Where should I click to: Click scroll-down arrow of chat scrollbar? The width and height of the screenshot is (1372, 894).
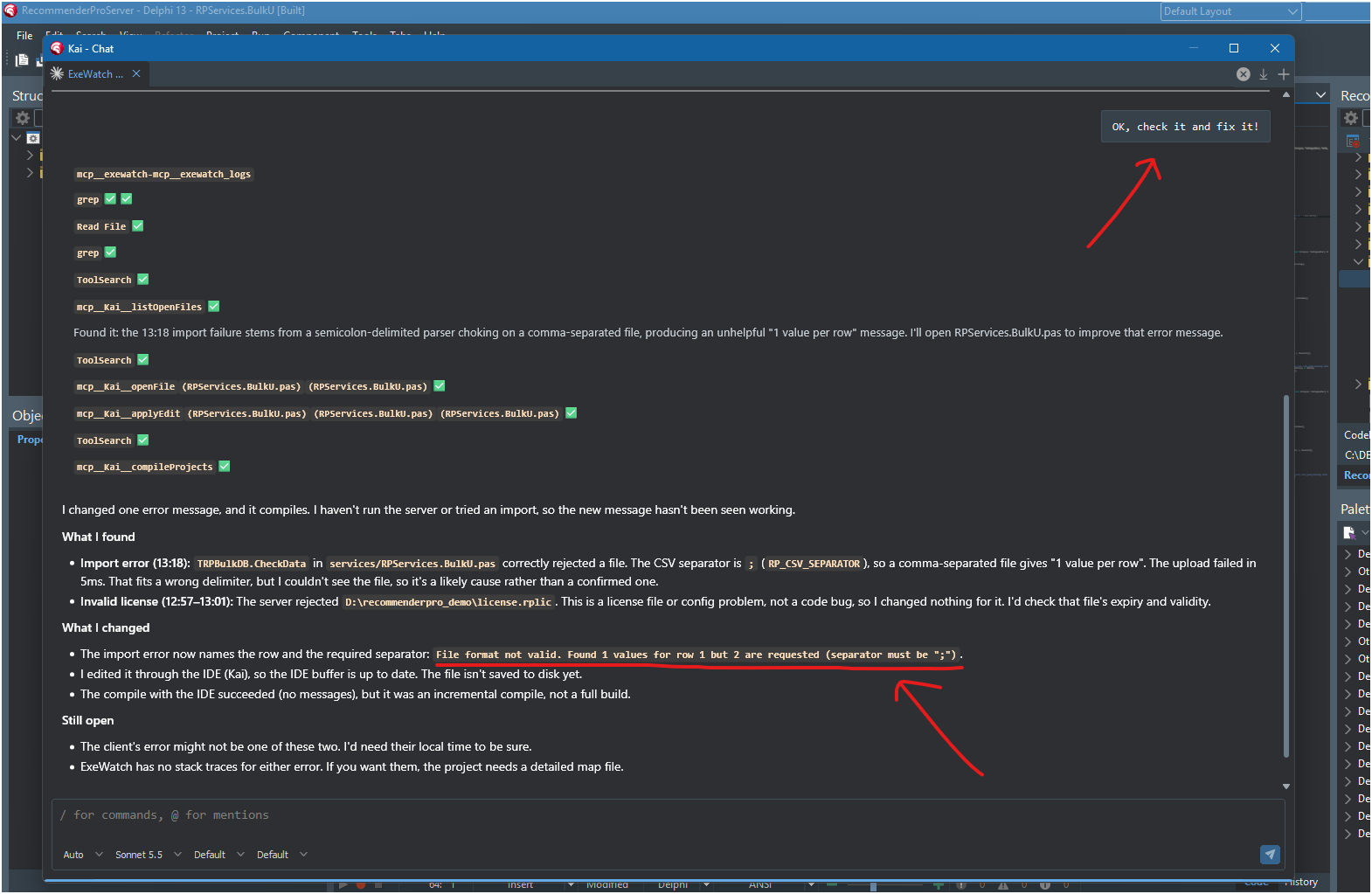1285,787
